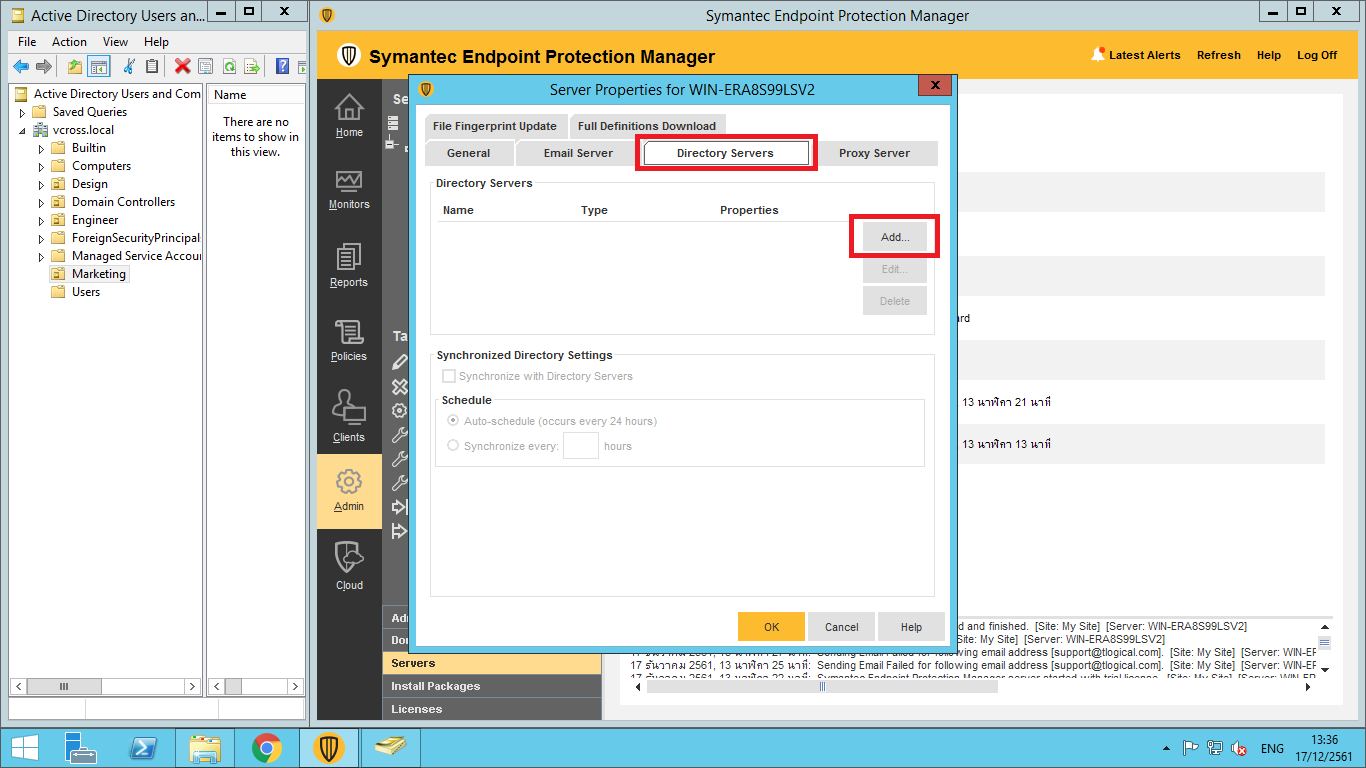The image size is (1366, 768).
Task: Open the Clients section icon
Action: click(x=349, y=416)
